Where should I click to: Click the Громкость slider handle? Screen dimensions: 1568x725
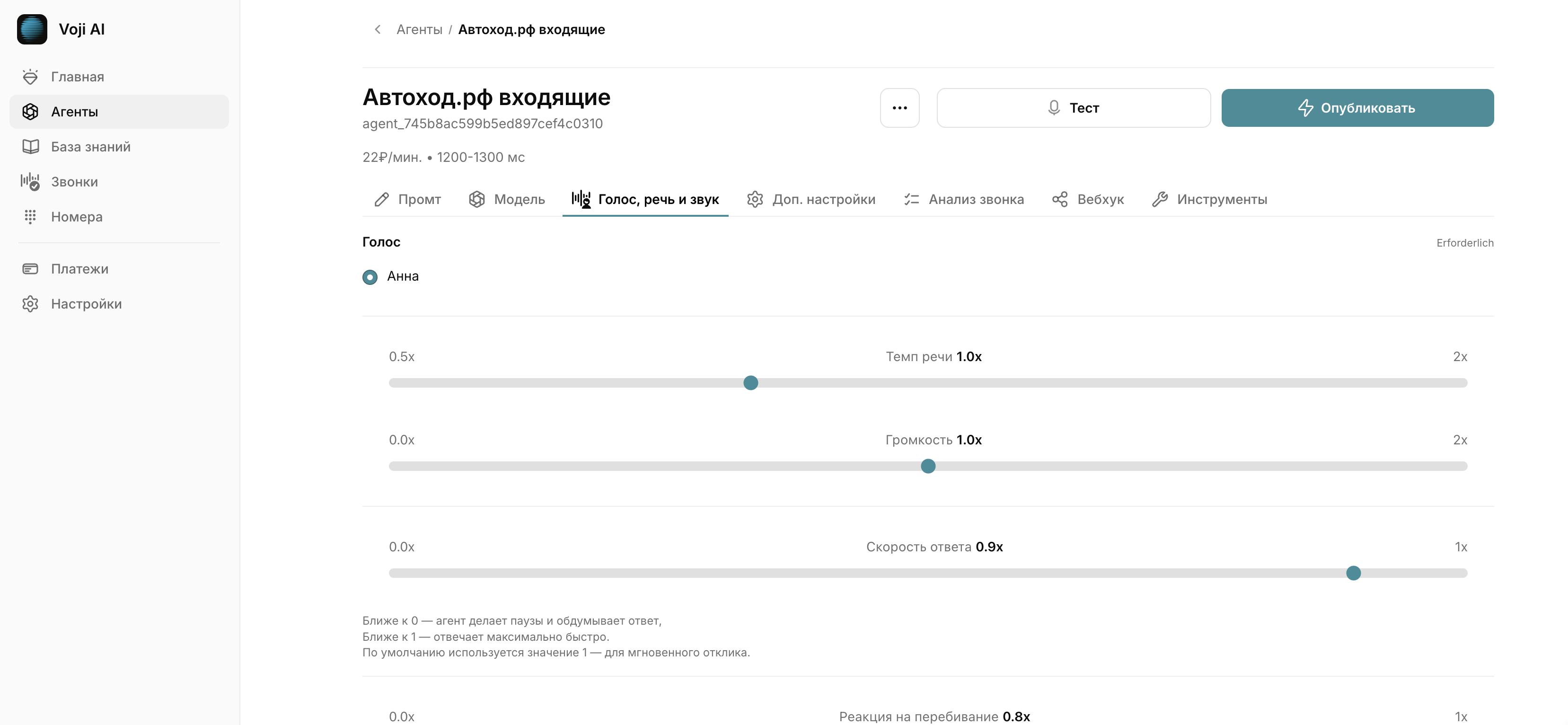pyautogui.click(x=928, y=466)
